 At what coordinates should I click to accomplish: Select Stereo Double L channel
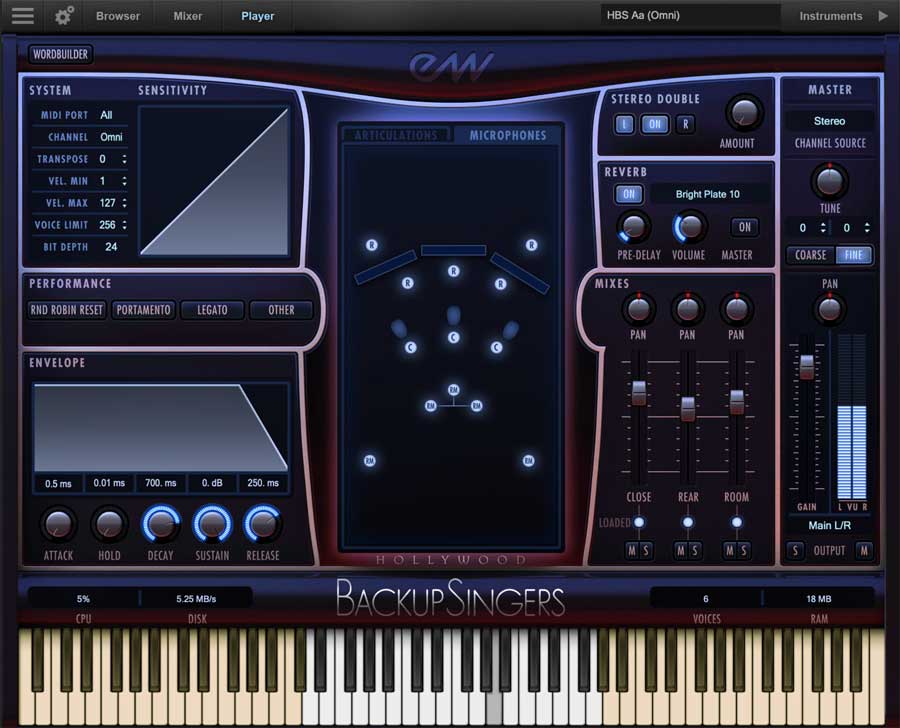(624, 124)
